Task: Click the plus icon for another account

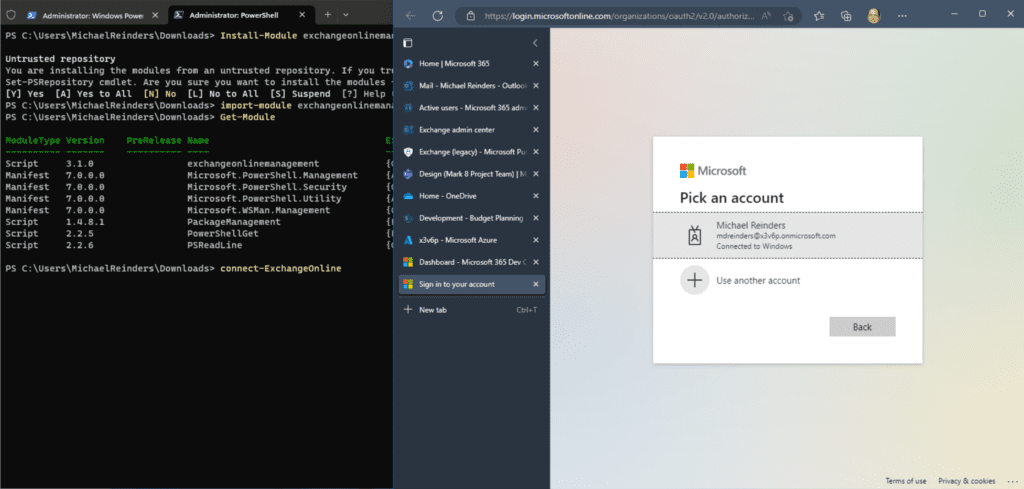Action: [695, 280]
